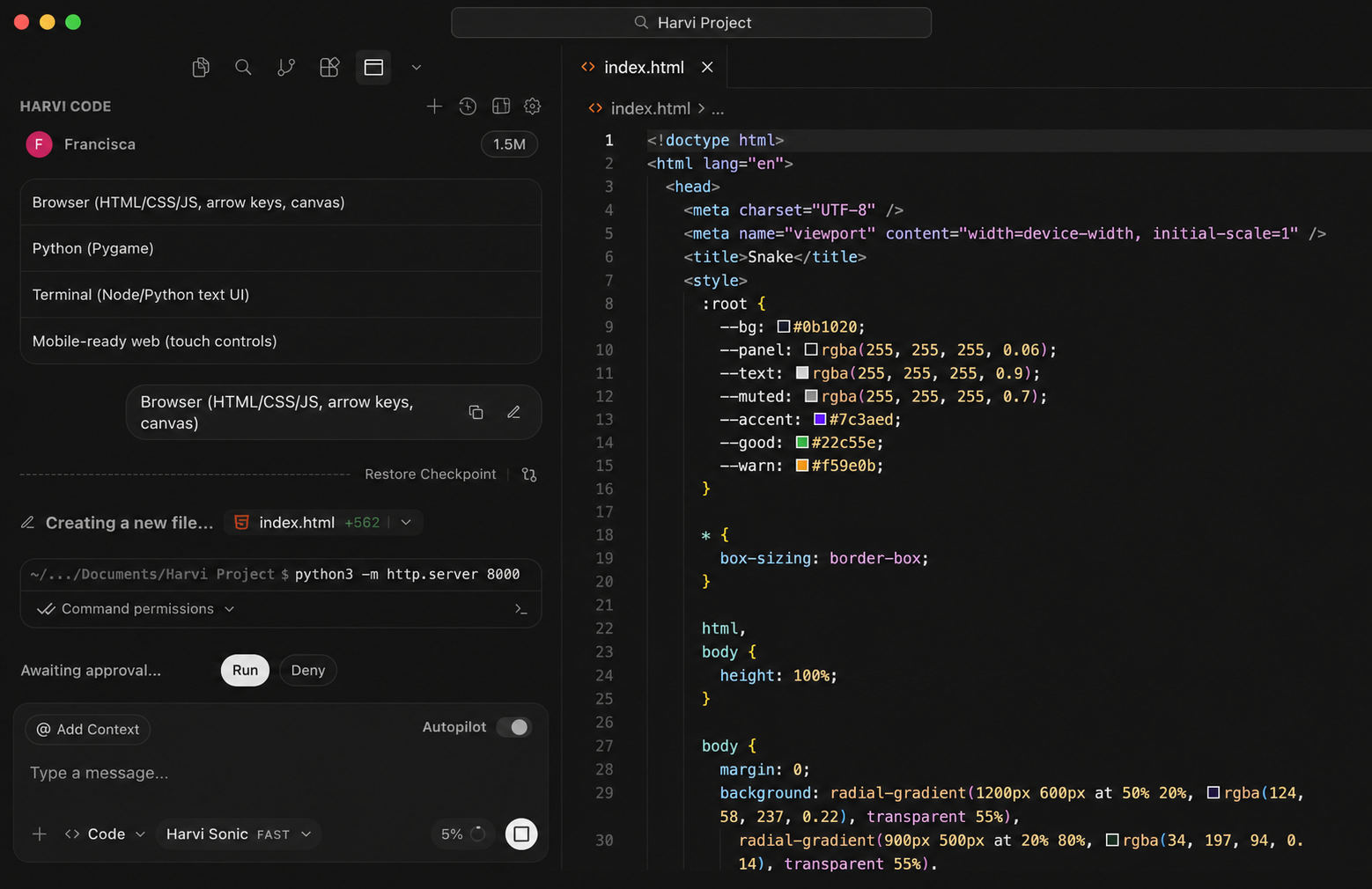Viewport: 1372px width, 889px height.
Task: Click the green macOS zoom button
Action: 73,22
